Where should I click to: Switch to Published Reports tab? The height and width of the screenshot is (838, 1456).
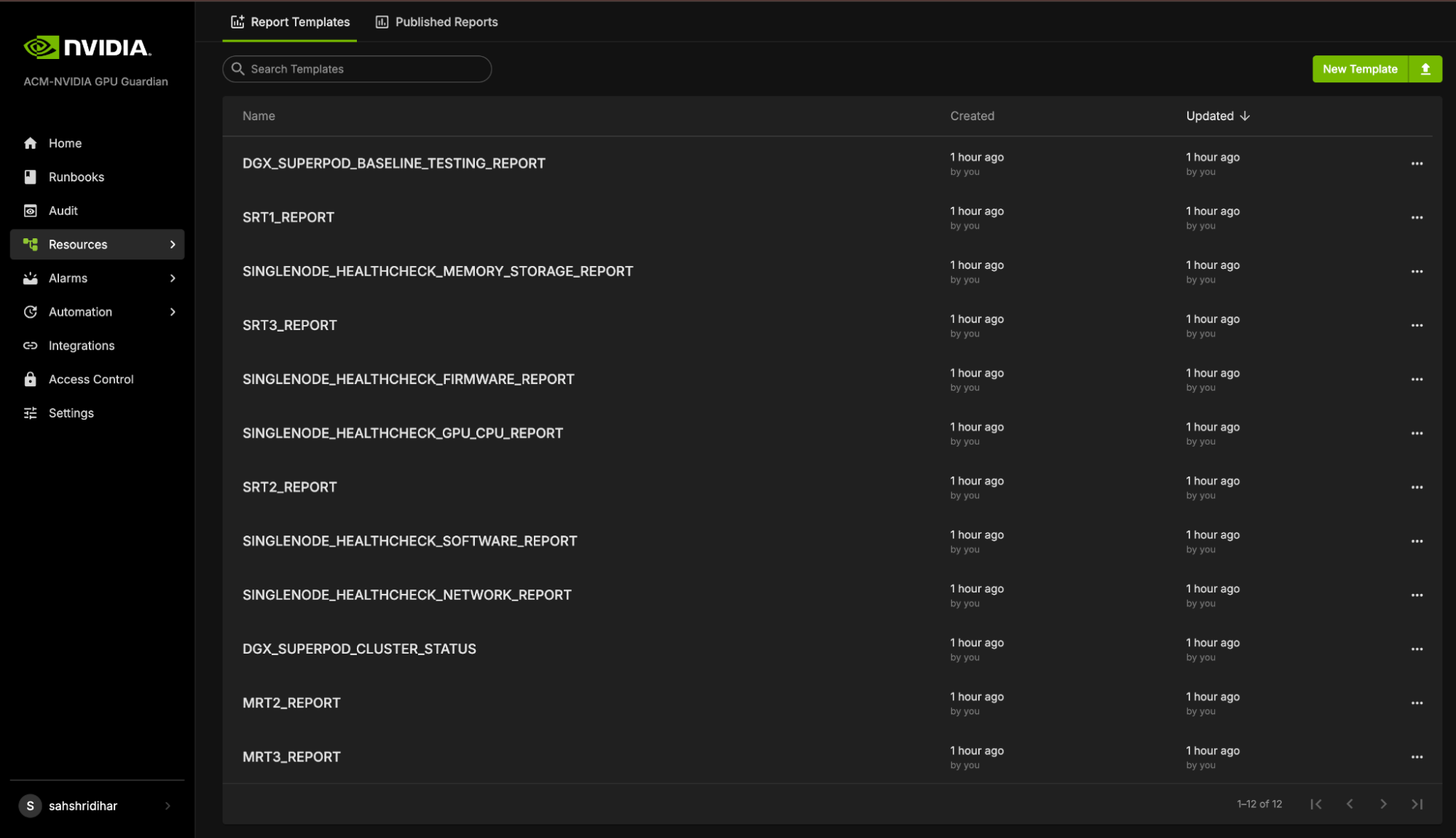(437, 22)
